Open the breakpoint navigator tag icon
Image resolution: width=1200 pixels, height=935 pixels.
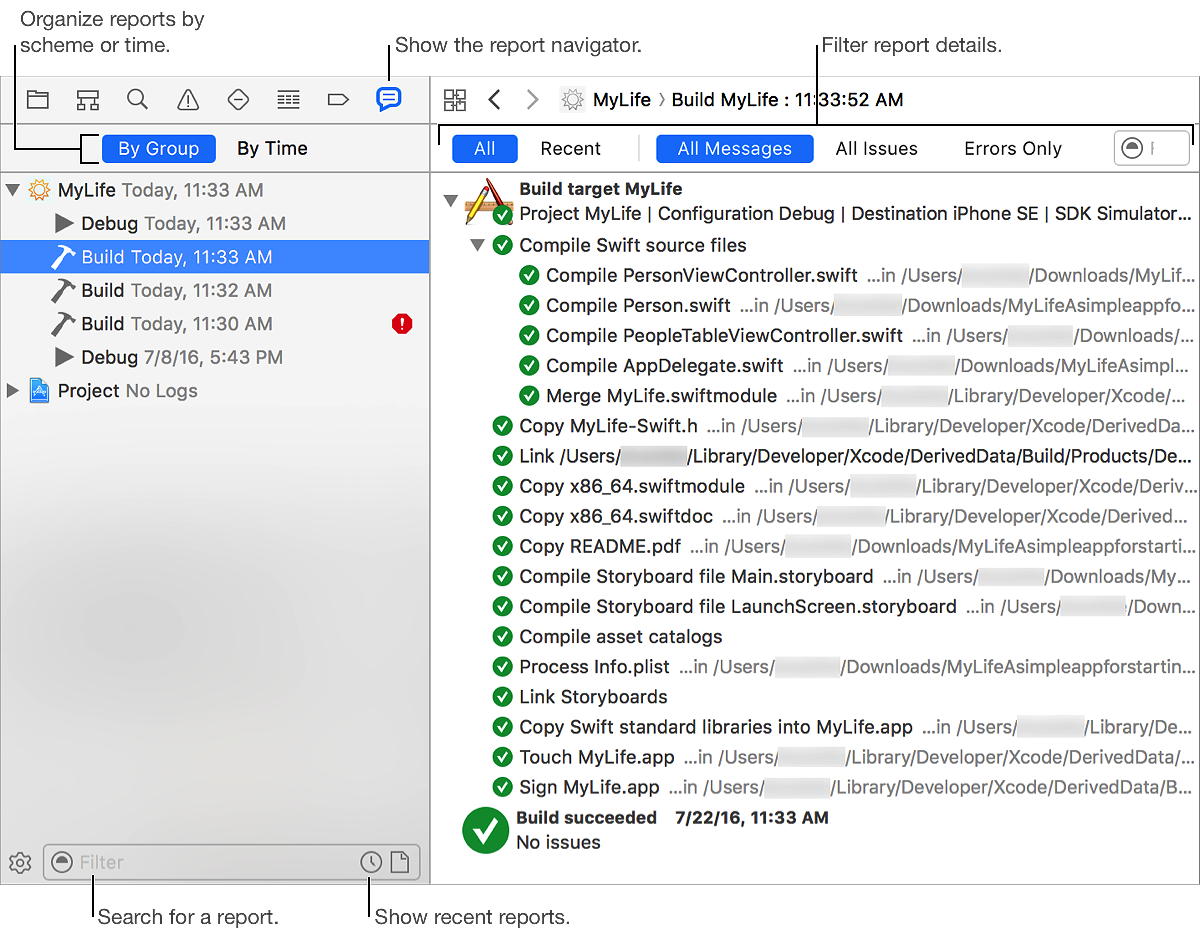coord(338,99)
